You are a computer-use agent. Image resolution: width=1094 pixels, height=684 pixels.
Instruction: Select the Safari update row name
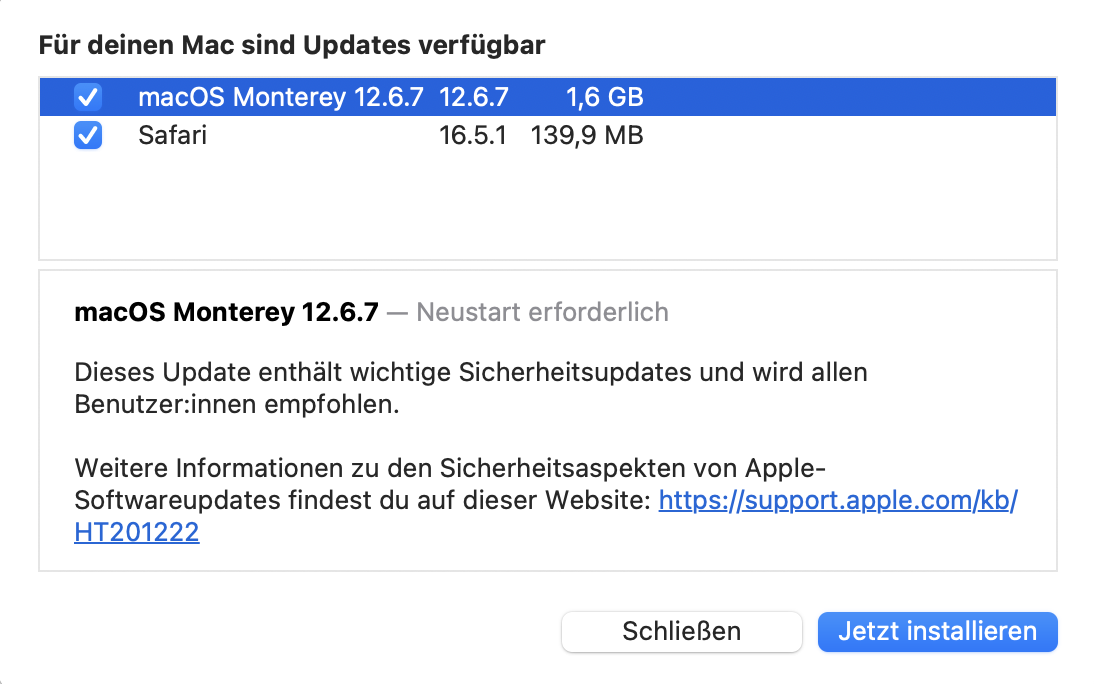[172, 135]
